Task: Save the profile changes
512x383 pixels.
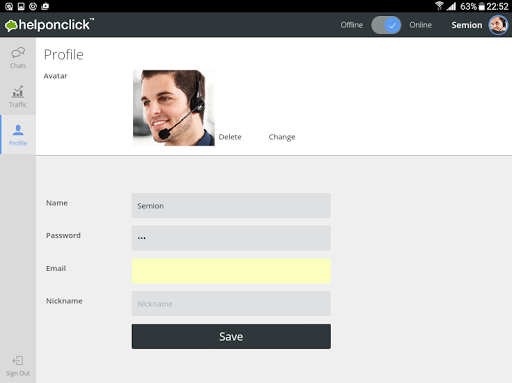Action: (231, 336)
